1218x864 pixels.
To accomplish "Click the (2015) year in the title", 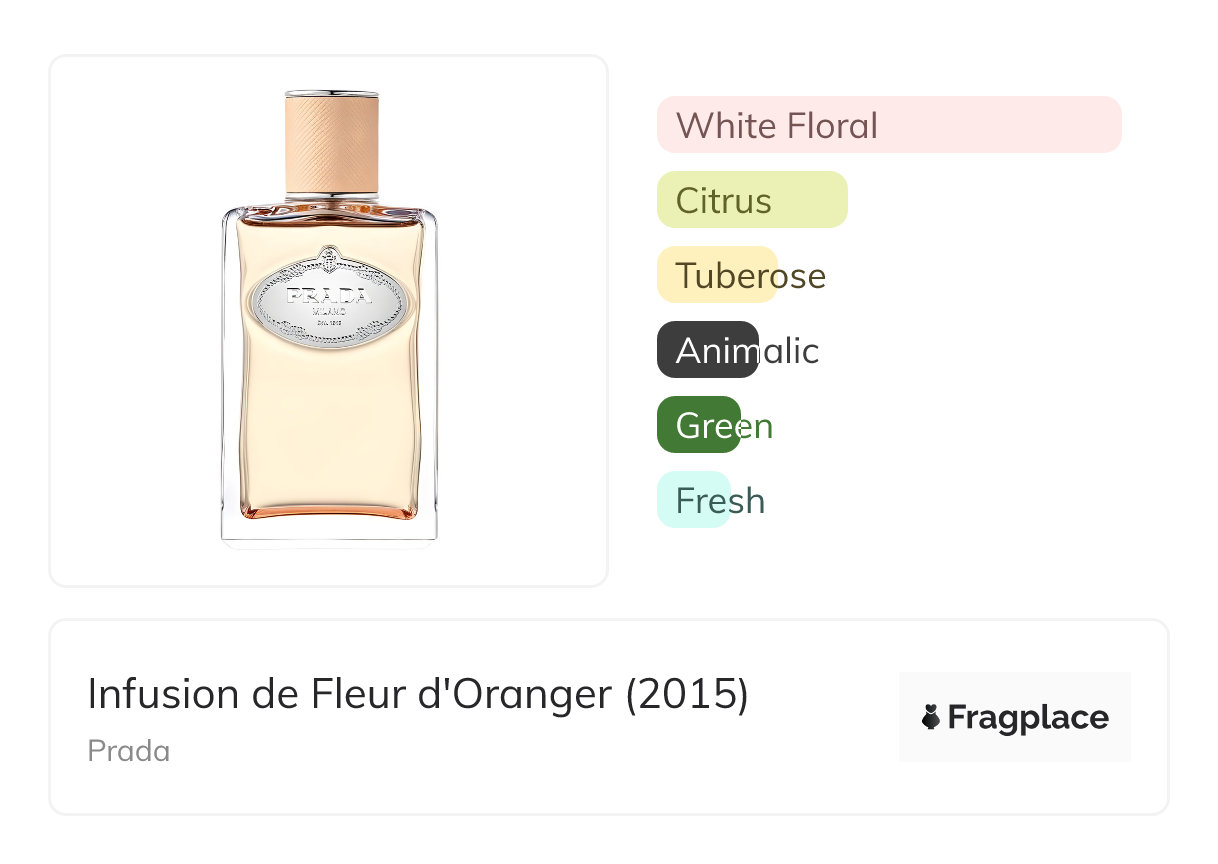I will pyautogui.click(x=686, y=694).
